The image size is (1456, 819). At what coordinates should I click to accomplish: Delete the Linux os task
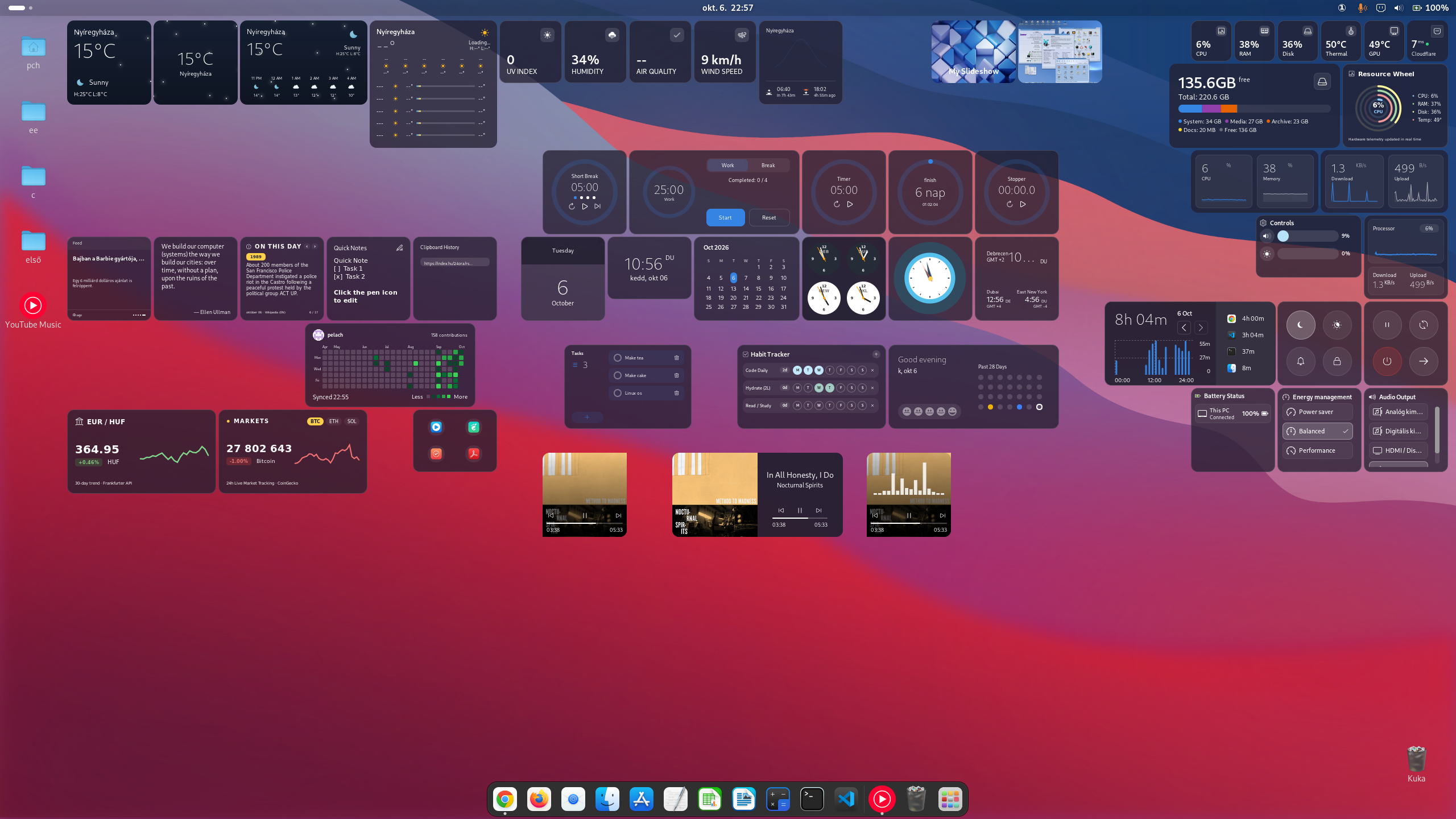tap(676, 393)
